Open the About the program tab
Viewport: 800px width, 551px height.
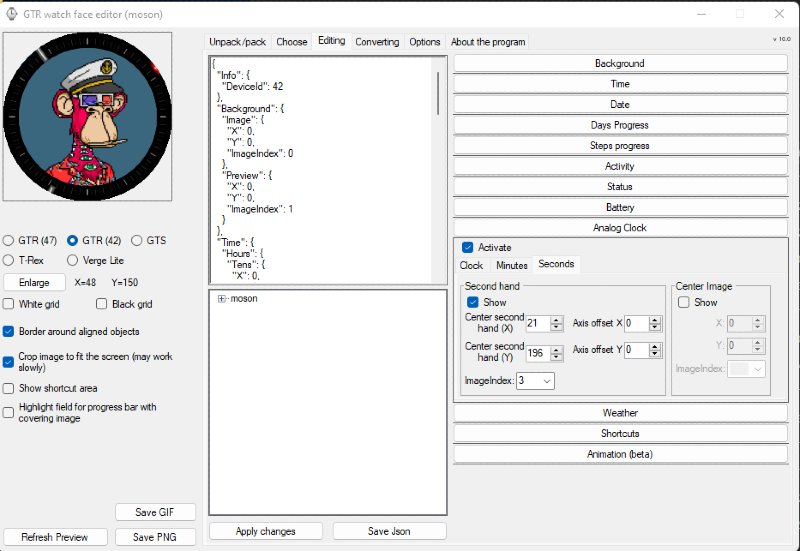click(x=488, y=42)
